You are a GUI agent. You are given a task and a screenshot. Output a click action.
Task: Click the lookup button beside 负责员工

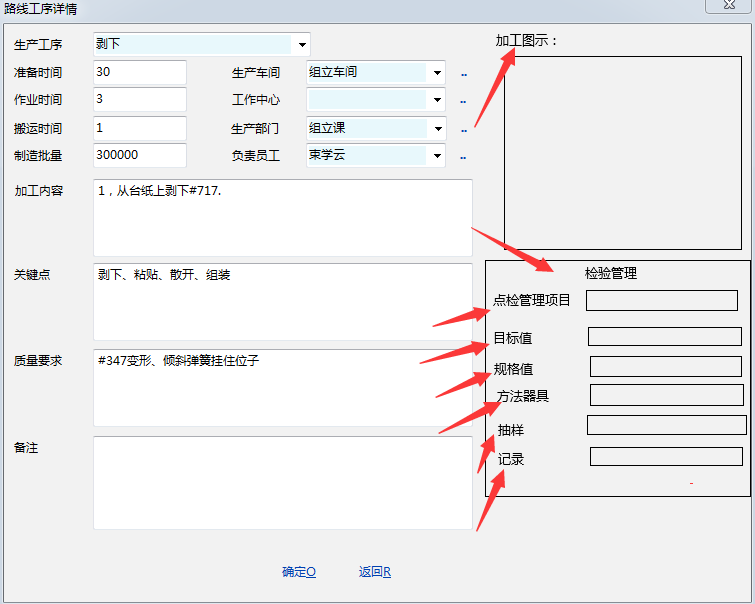pos(463,157)
